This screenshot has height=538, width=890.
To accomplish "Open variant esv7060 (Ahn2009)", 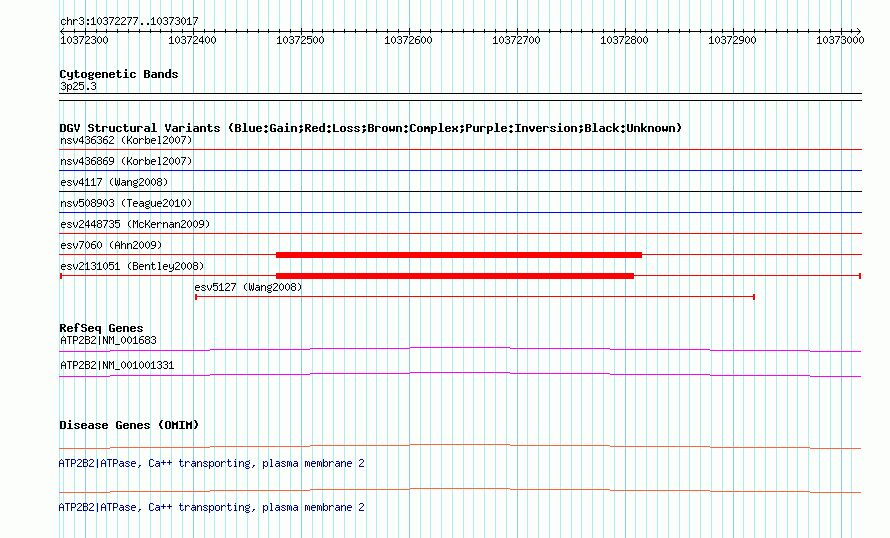I will [x=111, y=245].
